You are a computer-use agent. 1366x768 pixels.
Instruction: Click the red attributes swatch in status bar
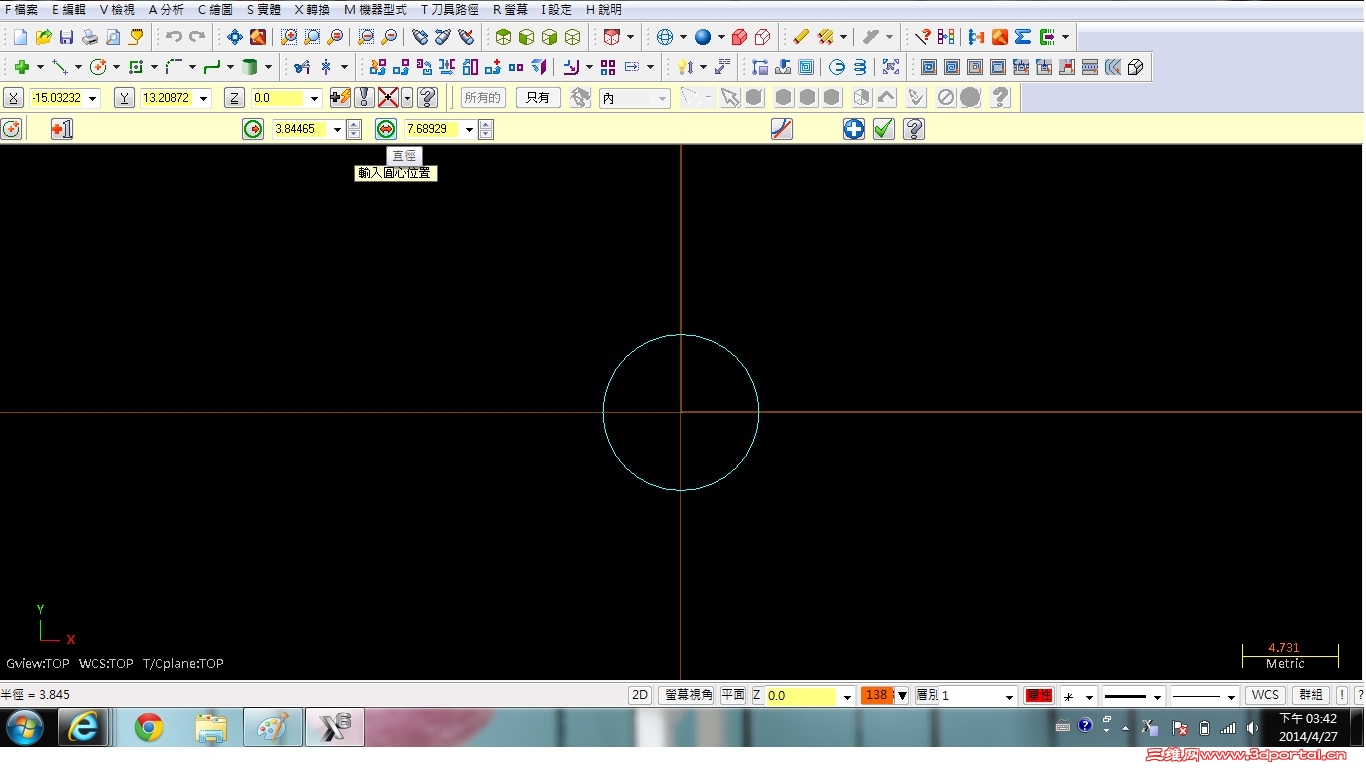click(x=1039, y=695)
